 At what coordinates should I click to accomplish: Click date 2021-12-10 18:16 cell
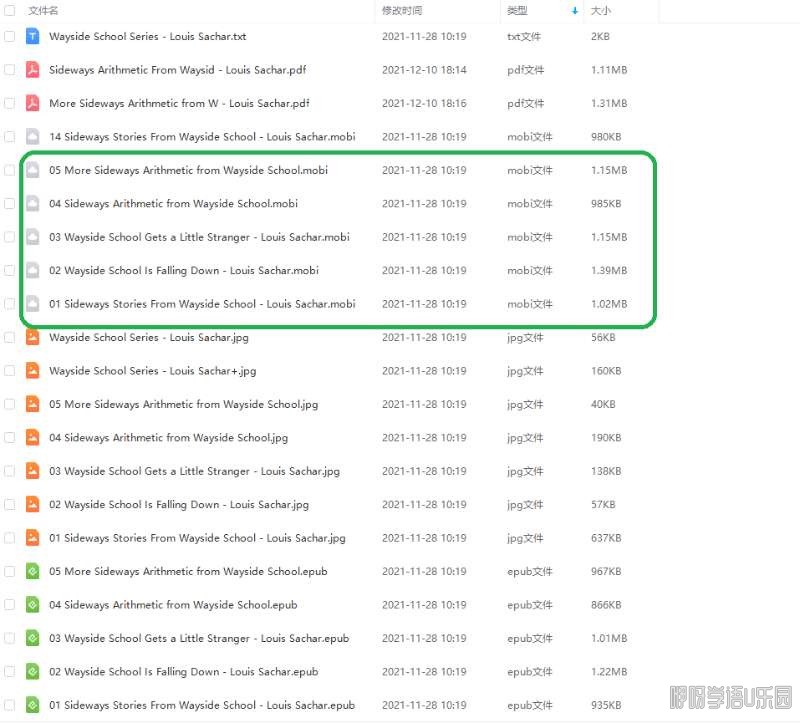[424, 104]
